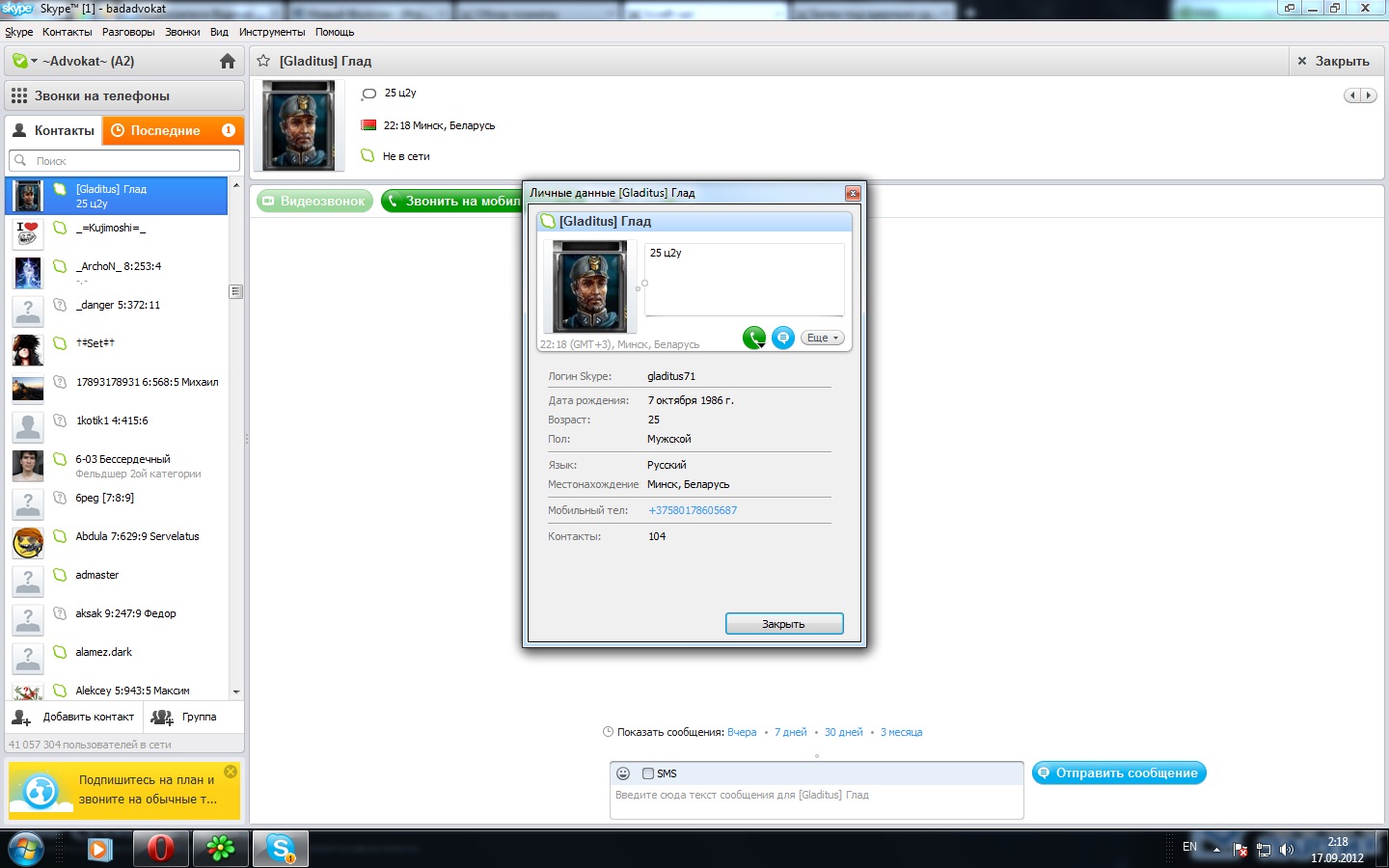
Task: Click the Группа button
Action: click(184, 717)
